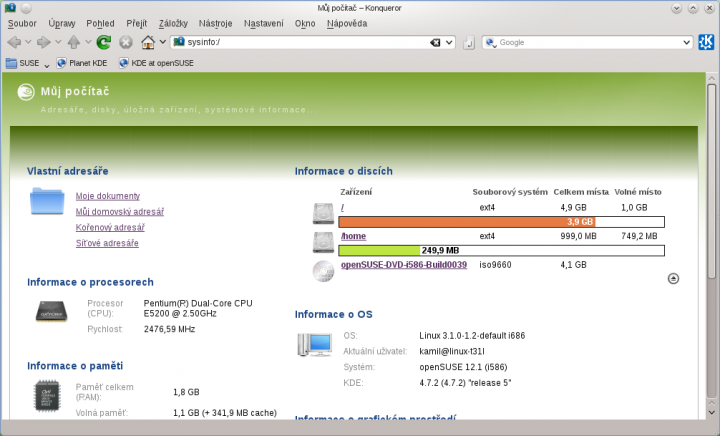Screen dimensions: 720x436
Task: Click the Informace o discích heading
Action: coord(343,171)
